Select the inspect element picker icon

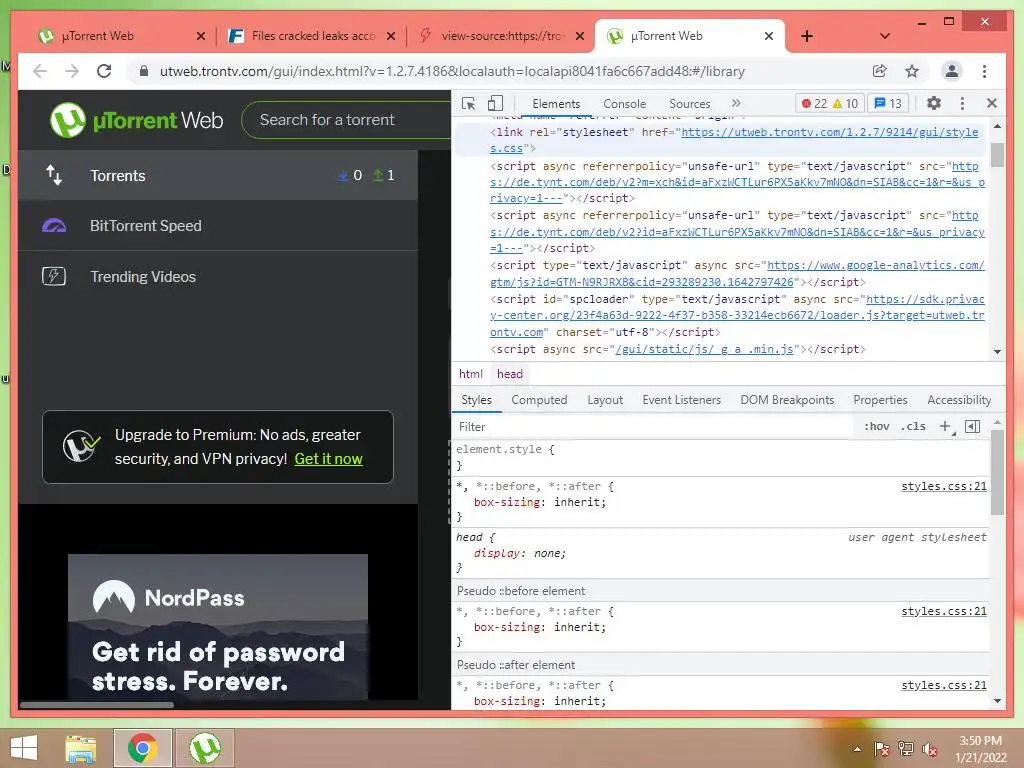click(468, 104)
